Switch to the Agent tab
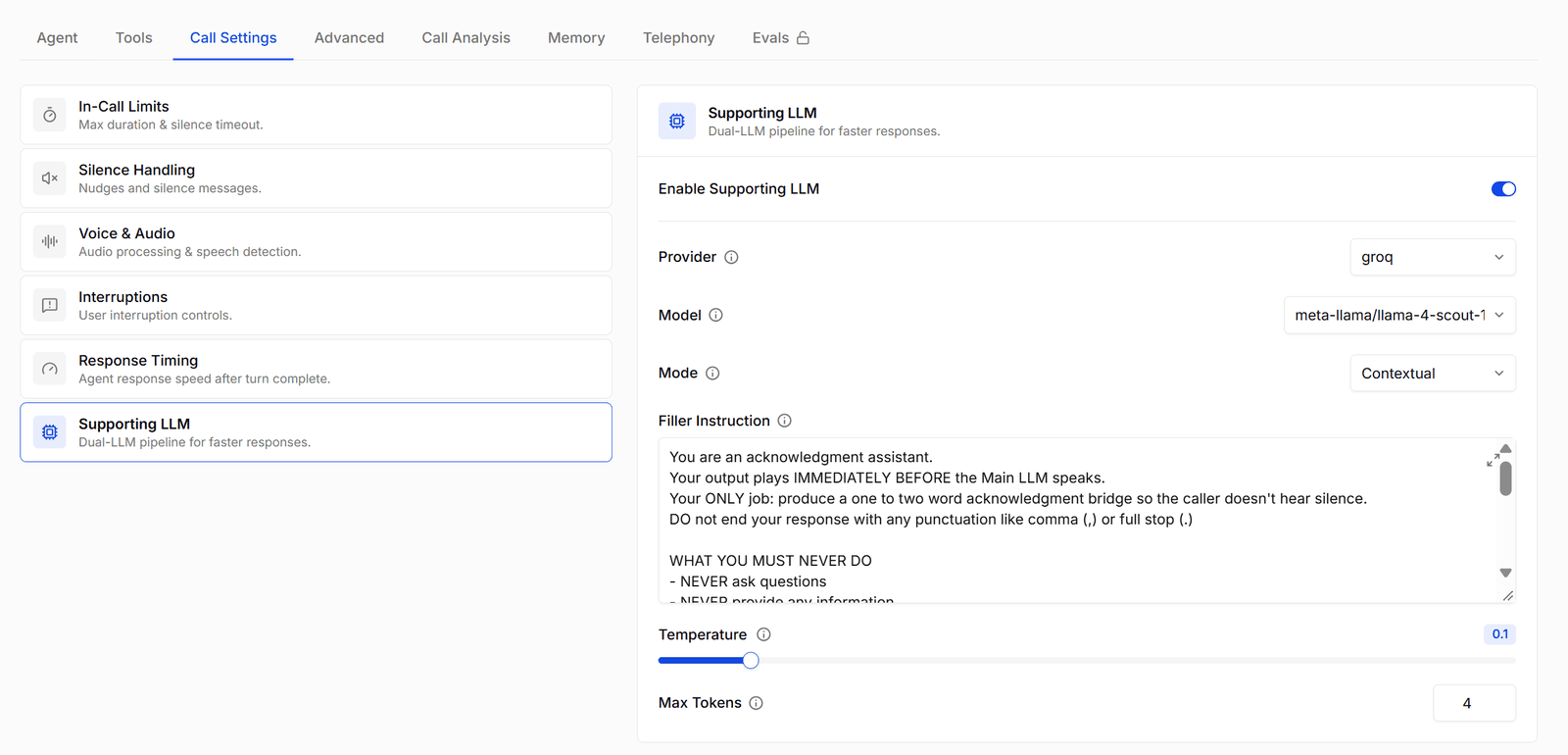Viewport: 1568px width, 755px height. point(57,38)
